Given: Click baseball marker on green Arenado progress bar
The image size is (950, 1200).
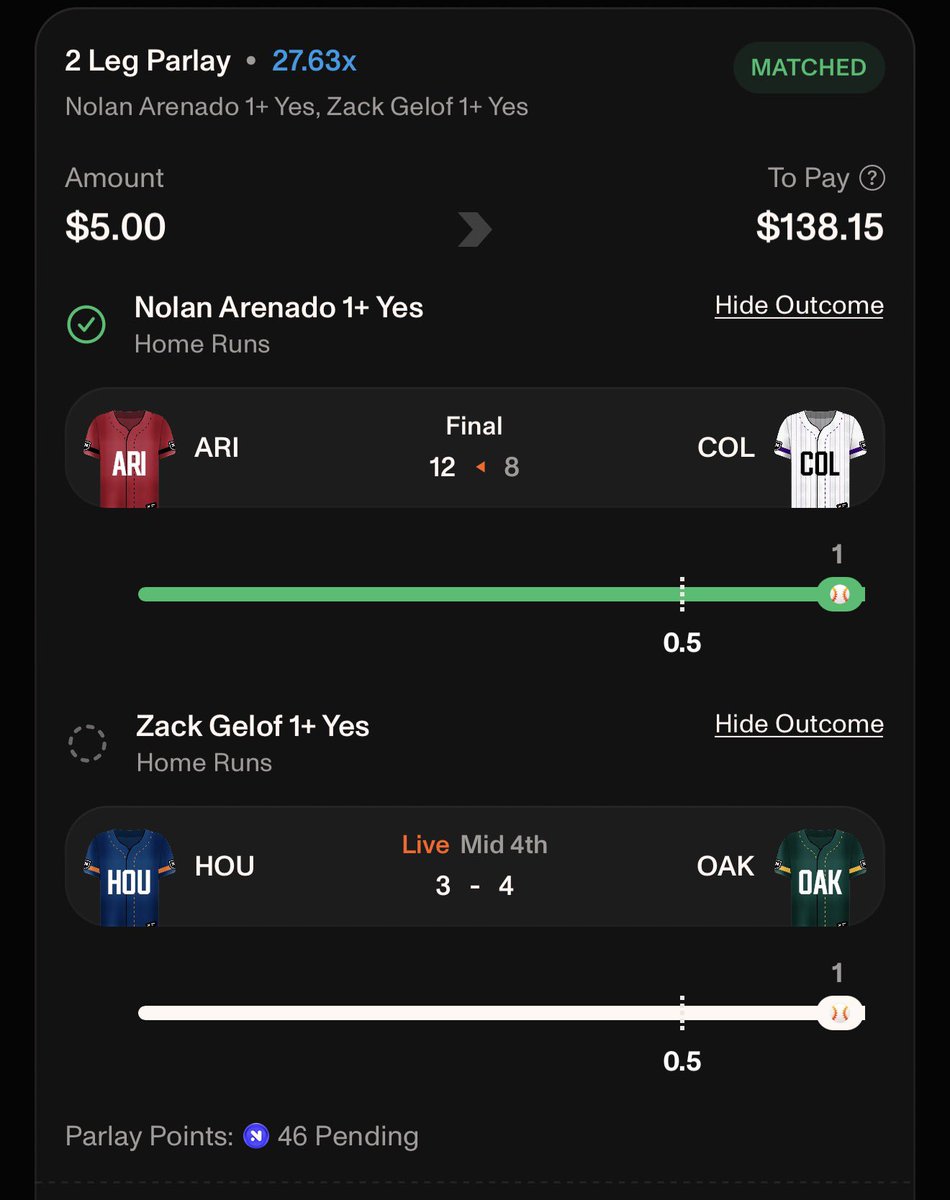Looking at the screenshot, I should pos(839,594).
